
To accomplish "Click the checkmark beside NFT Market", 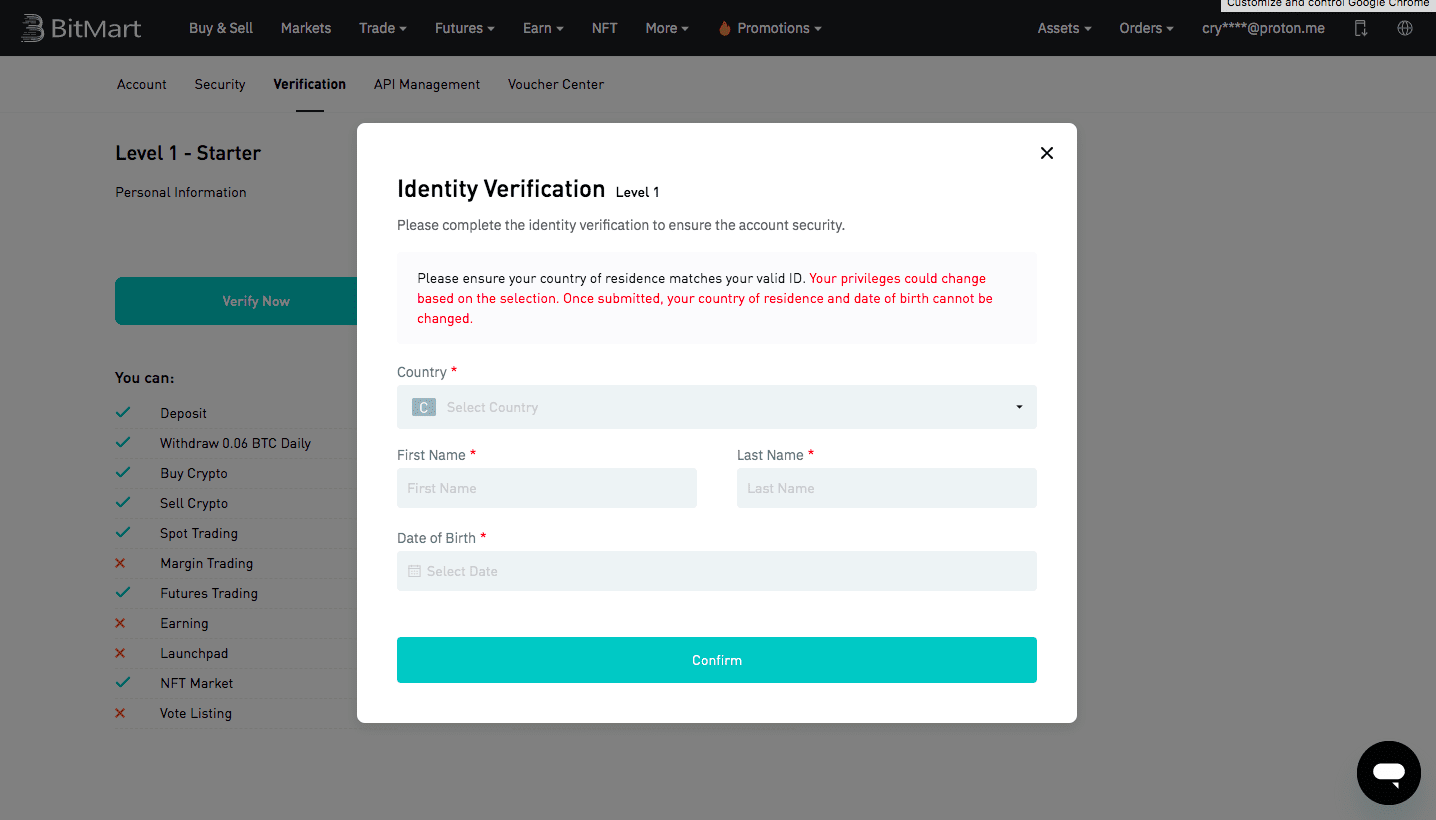I will [x=122, y=682].
